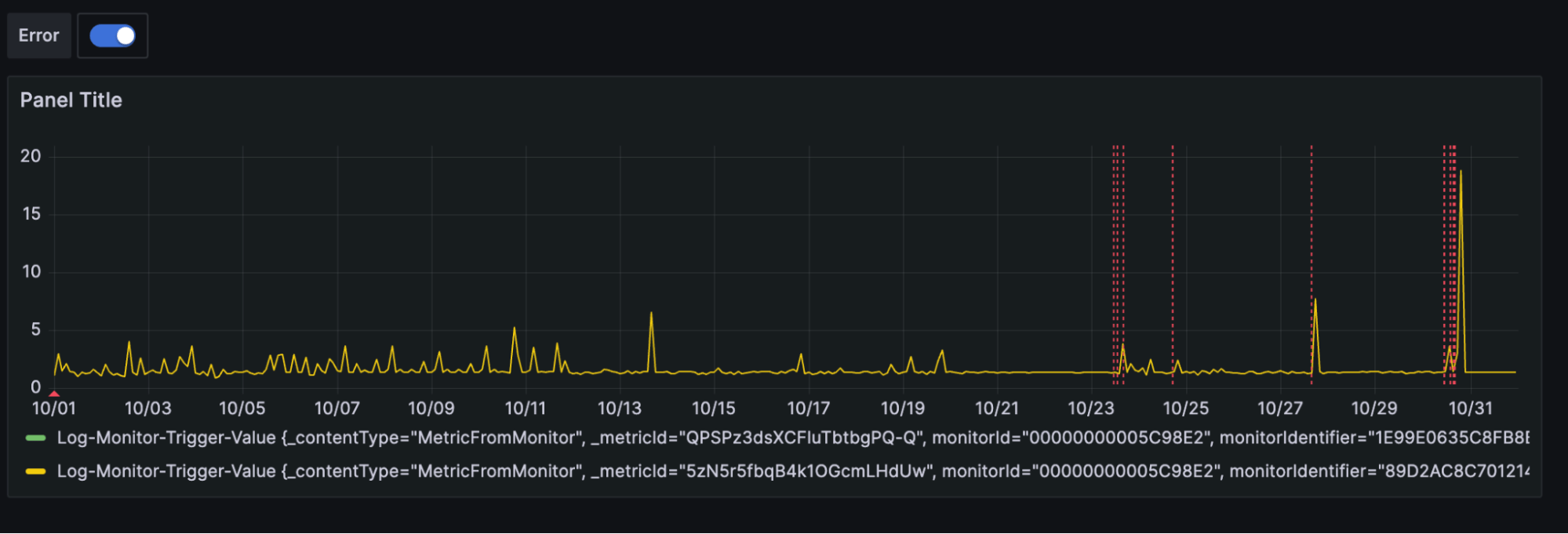This screenshot has width=1568, height=534.
Task: Click the 10/15 x-axis date label
Action: point(714,409)
